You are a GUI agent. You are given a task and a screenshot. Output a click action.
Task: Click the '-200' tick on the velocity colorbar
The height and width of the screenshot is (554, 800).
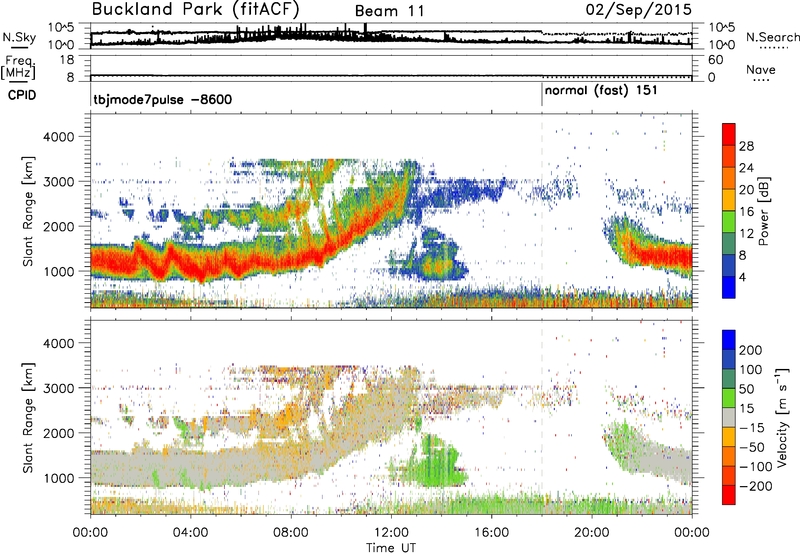755,486
